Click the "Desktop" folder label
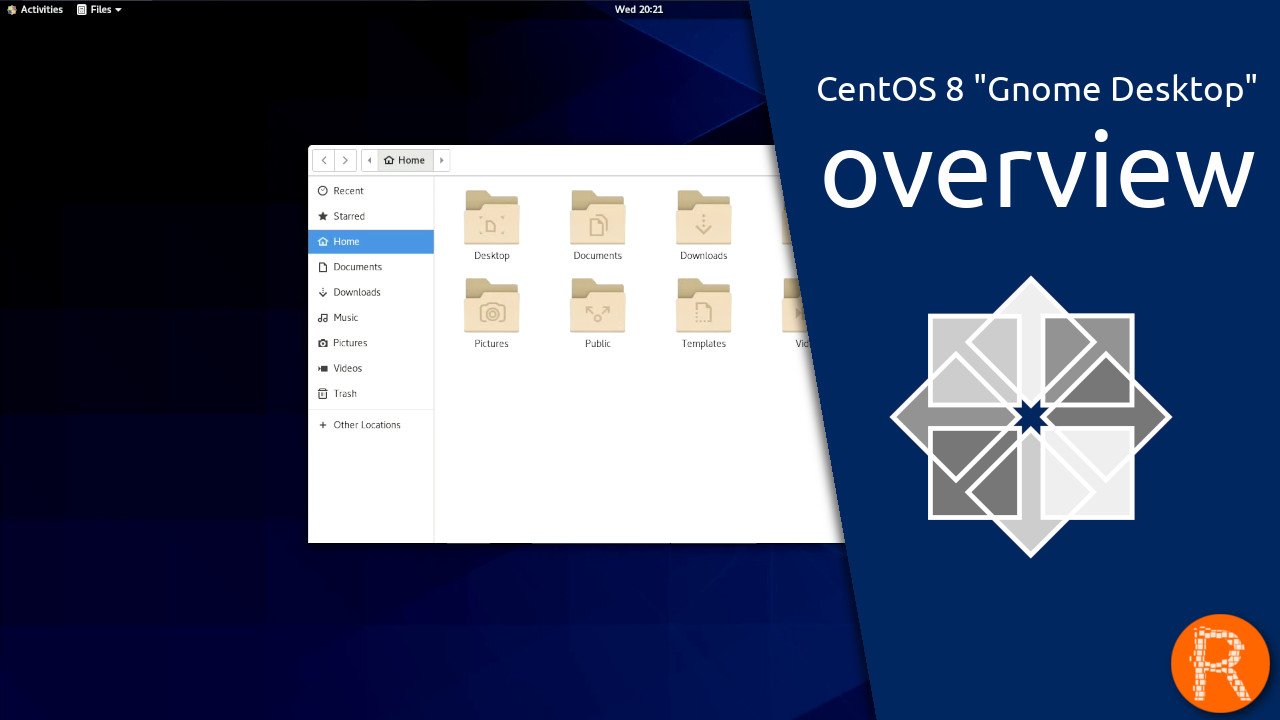Image resolution: width=1280 pixels, height=720 pixels. 492,256
